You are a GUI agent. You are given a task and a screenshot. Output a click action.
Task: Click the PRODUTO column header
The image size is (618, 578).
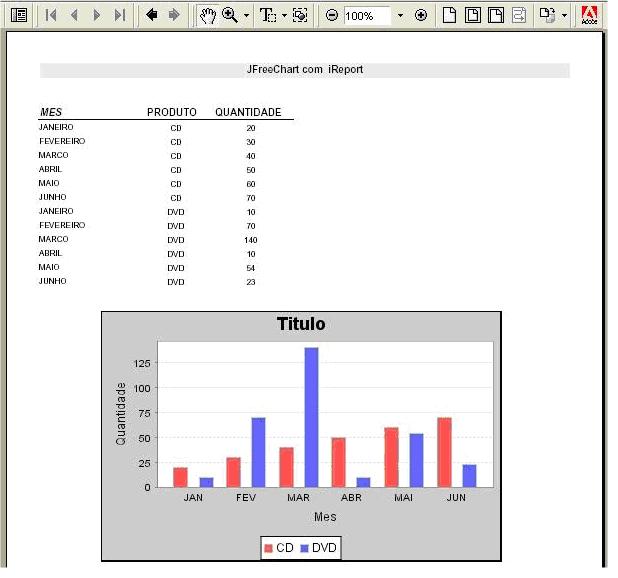[x=172, y=112]
